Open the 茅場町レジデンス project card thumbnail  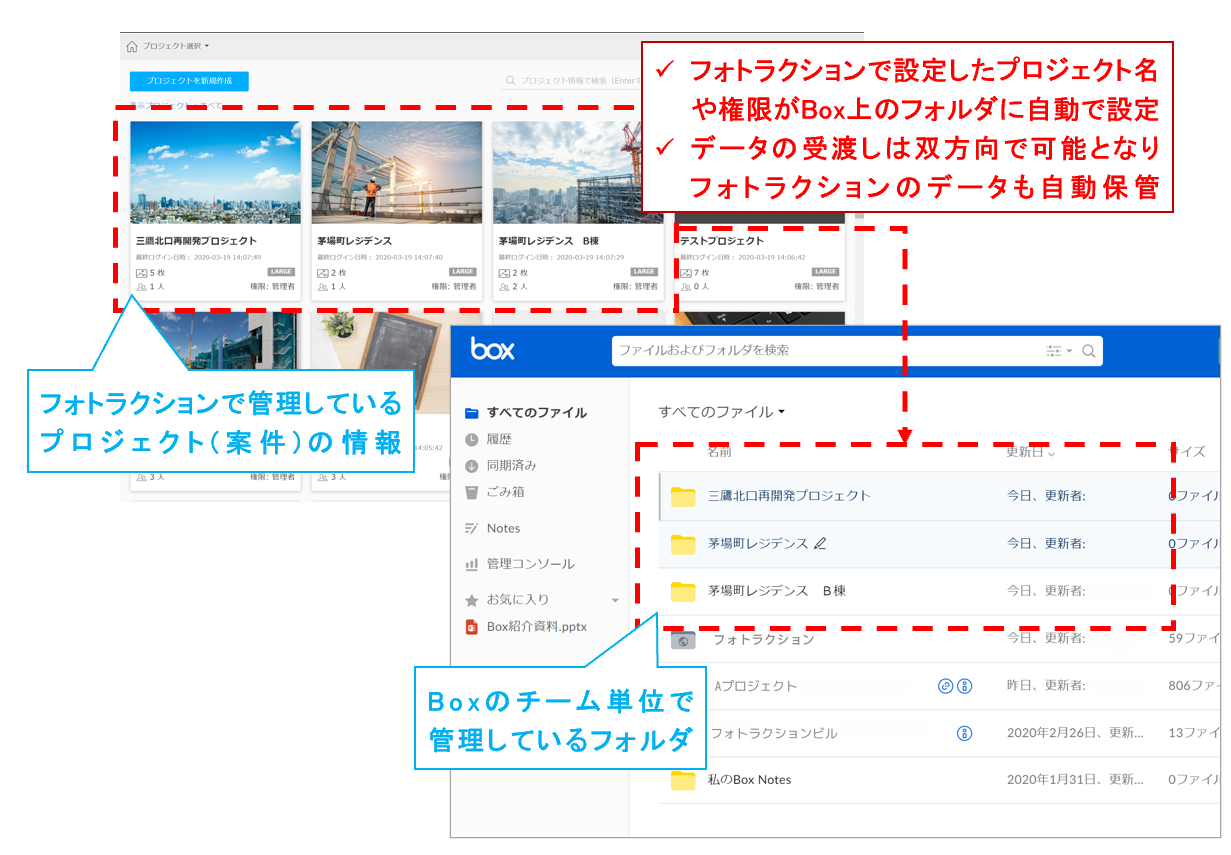pyautogui.click(x=397, y=172)
